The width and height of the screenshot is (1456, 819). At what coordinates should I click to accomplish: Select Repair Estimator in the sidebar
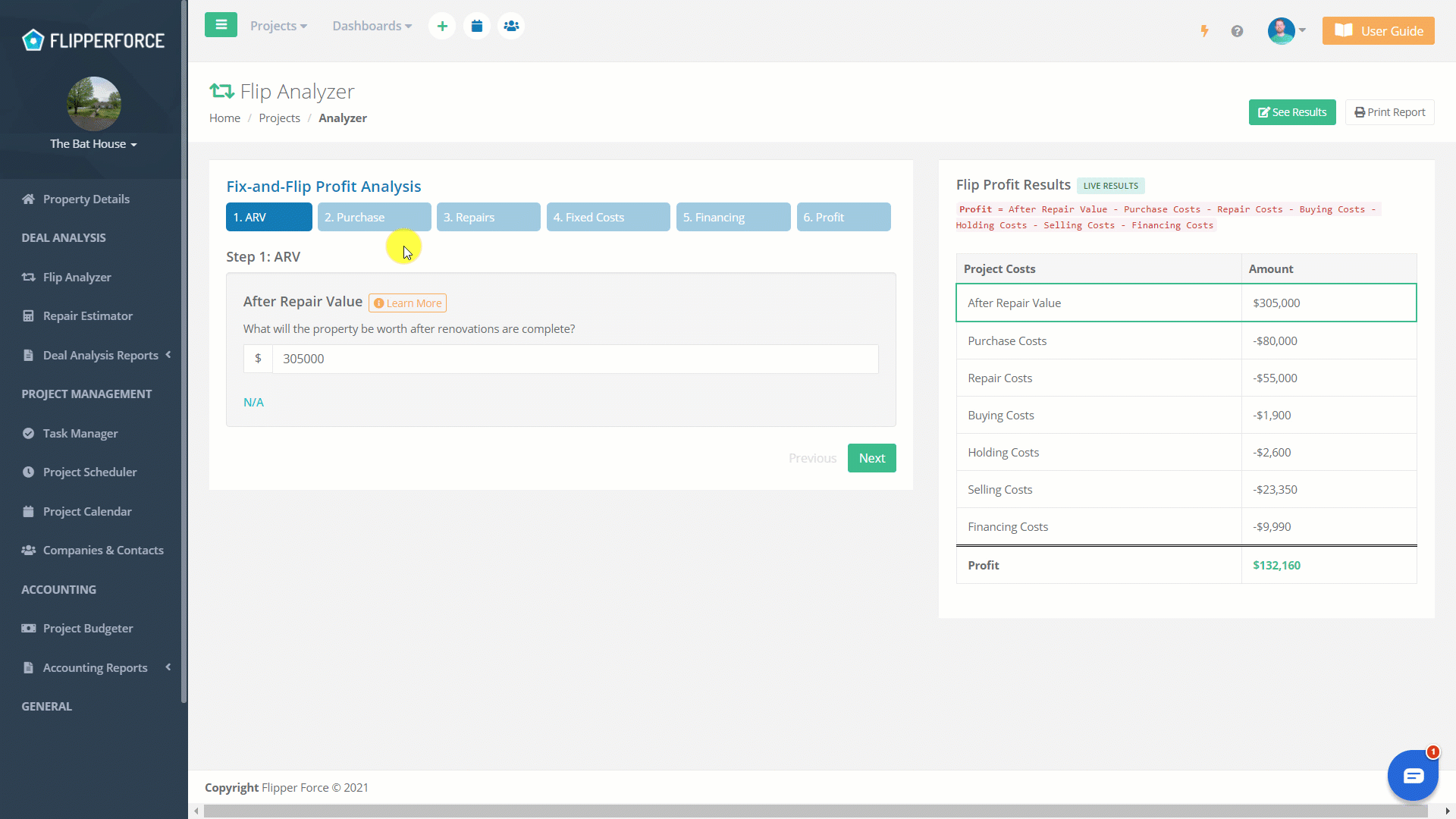88,315
